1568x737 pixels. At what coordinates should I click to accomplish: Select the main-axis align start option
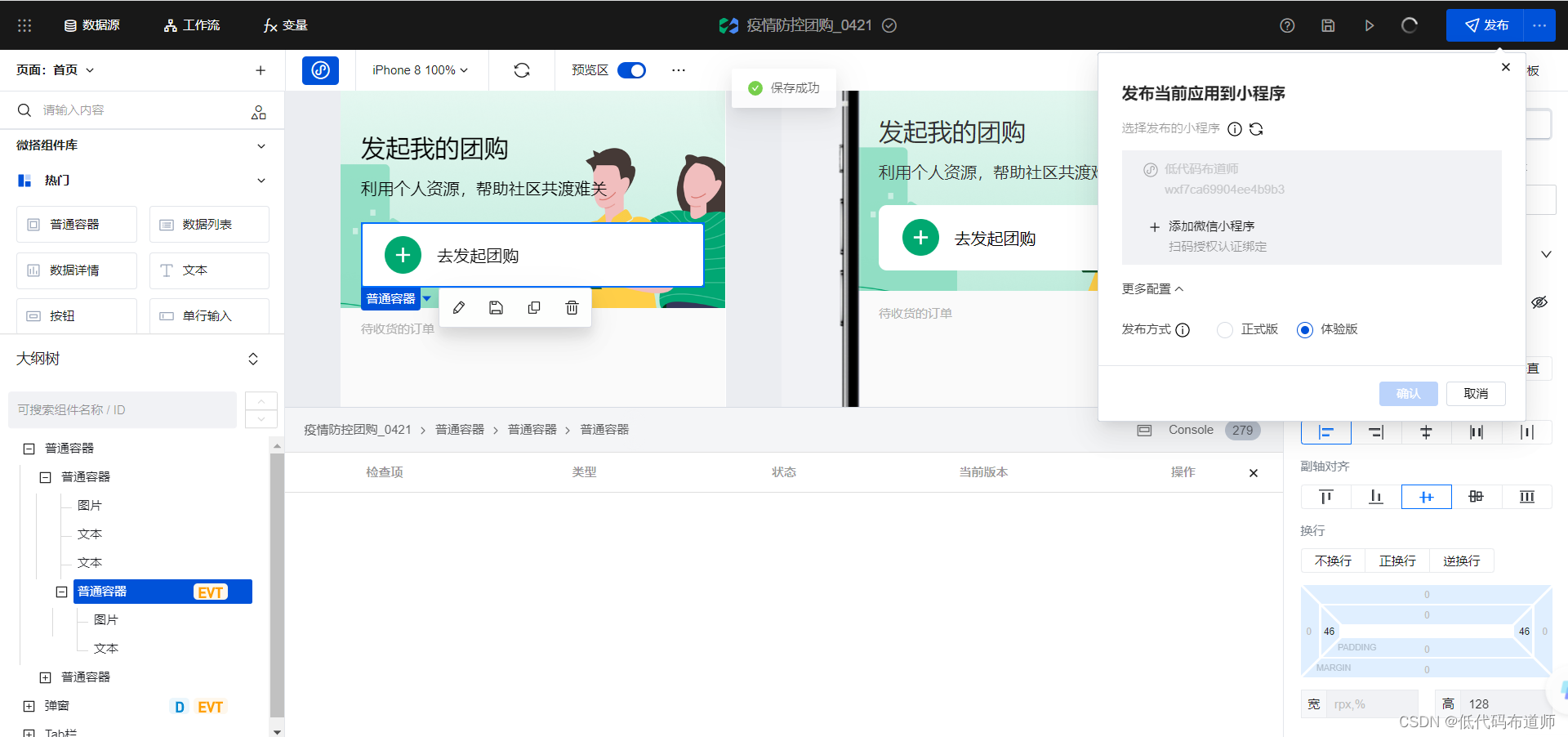point(1326,432)
